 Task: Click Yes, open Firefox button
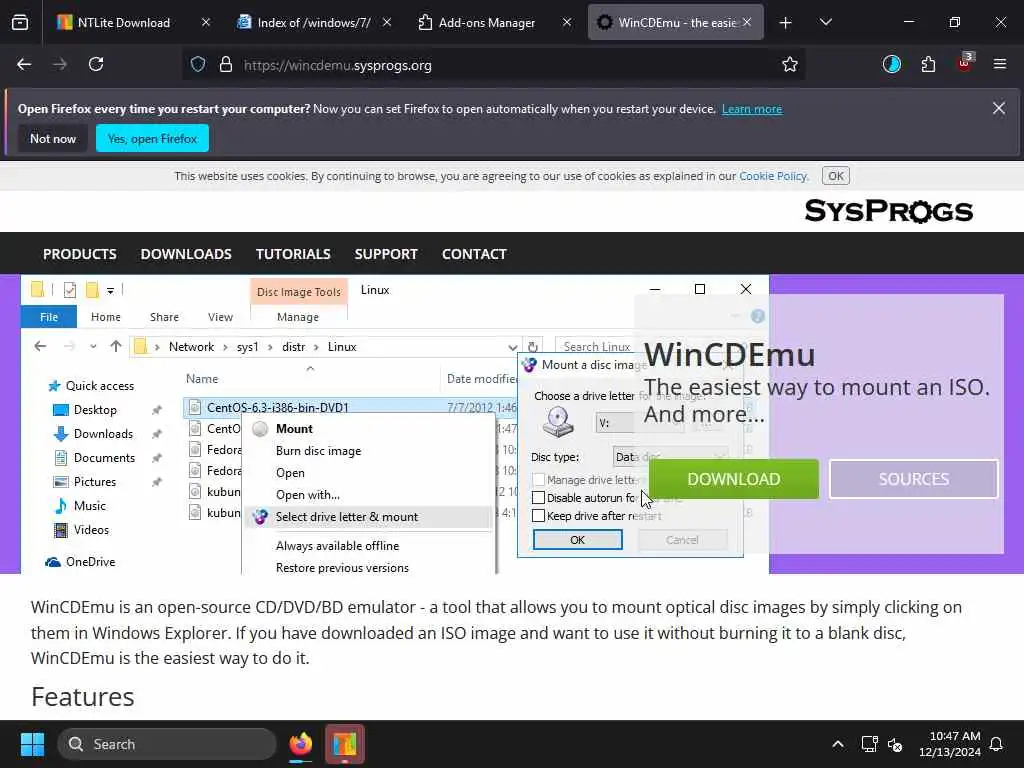pos(152,138)
